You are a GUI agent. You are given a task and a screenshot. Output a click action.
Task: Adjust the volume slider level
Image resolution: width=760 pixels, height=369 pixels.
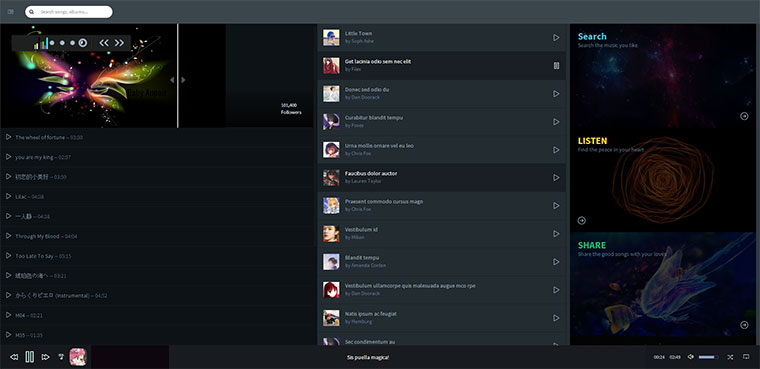(x=709, y=357)
